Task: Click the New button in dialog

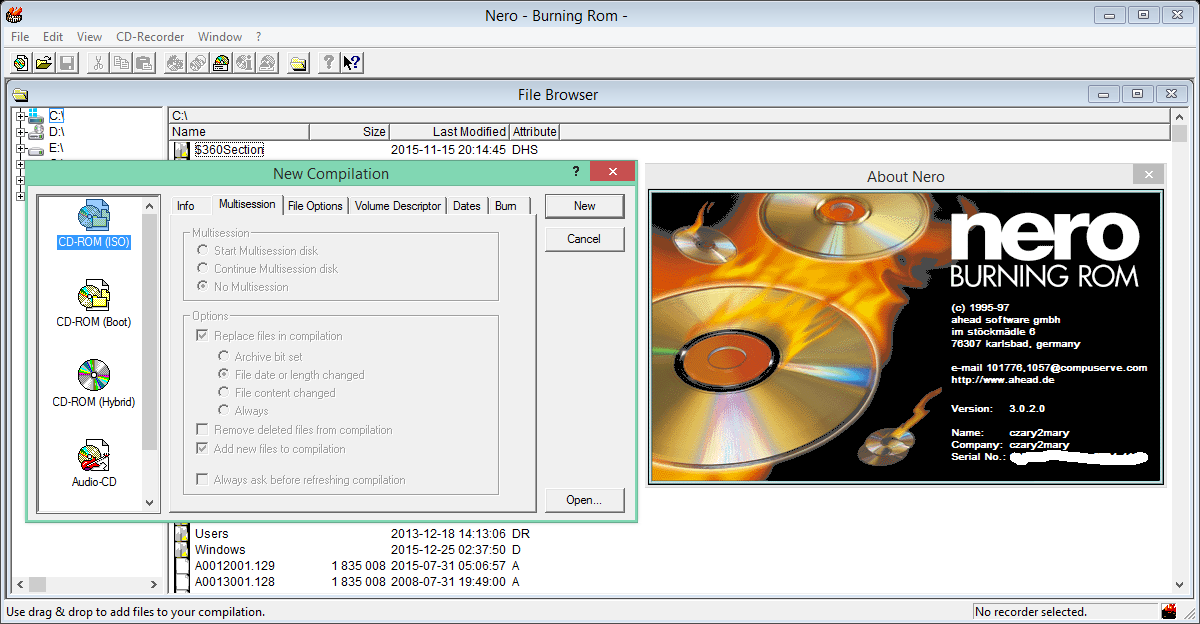Action: tap(585, 206)
